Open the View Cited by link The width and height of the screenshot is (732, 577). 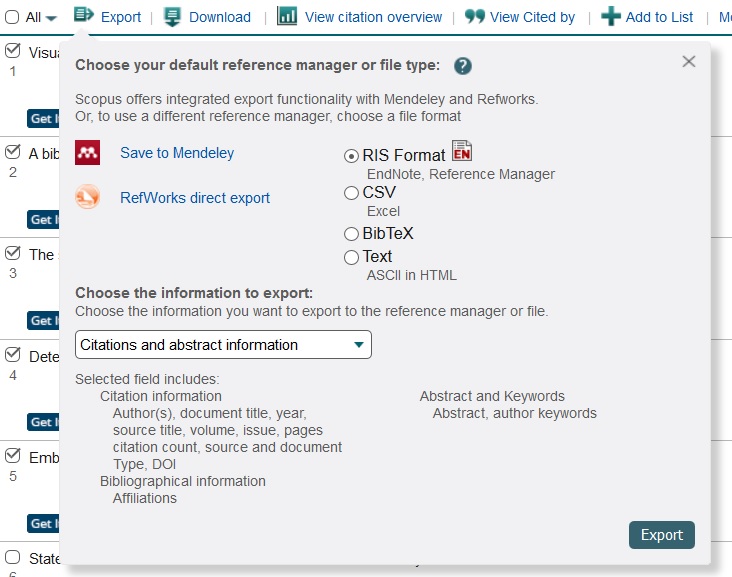pos(532,17)
